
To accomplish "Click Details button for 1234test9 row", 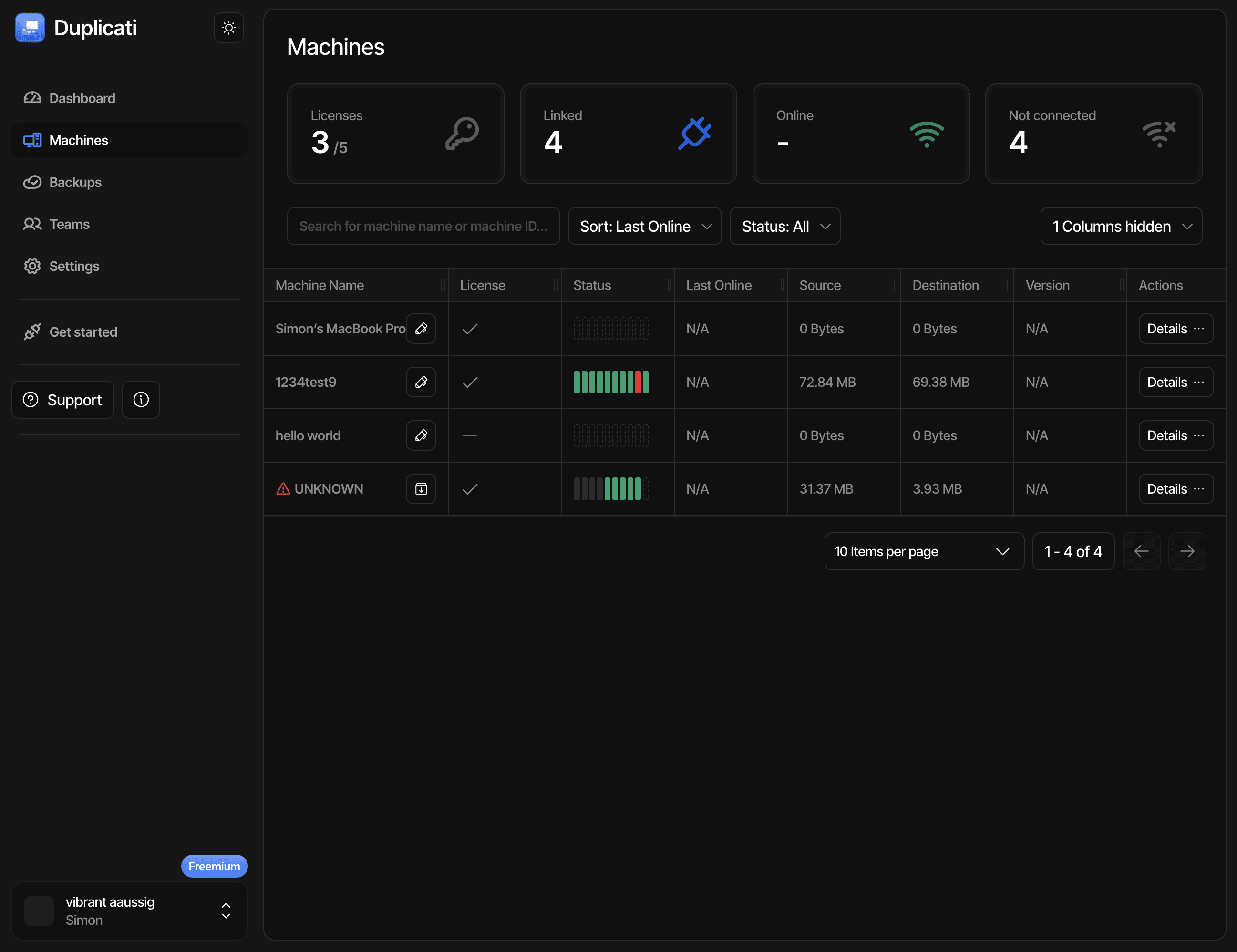I will (x=1167, y=382).
